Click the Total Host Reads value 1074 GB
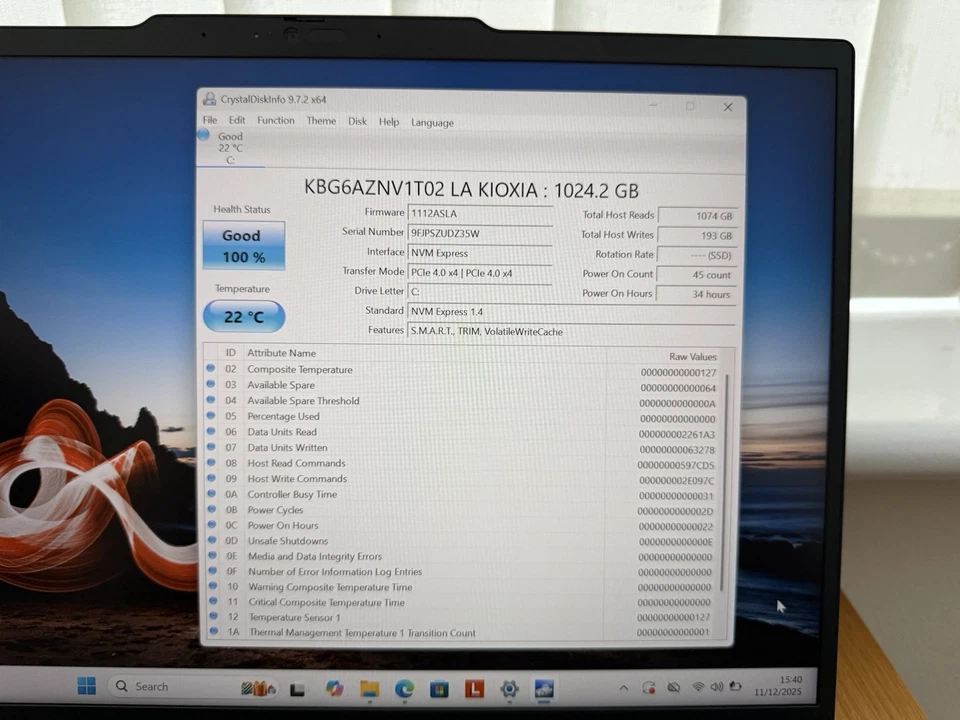This screenshot has width=960, height=720. pos(697,216)
